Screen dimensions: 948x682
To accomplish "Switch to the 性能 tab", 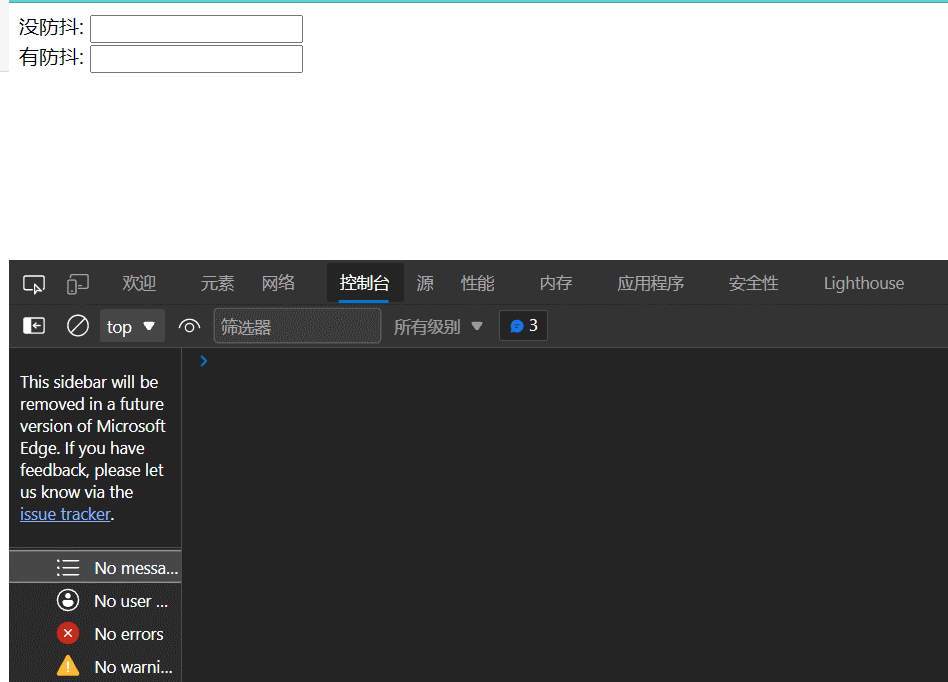I will [x=478, y=283].
